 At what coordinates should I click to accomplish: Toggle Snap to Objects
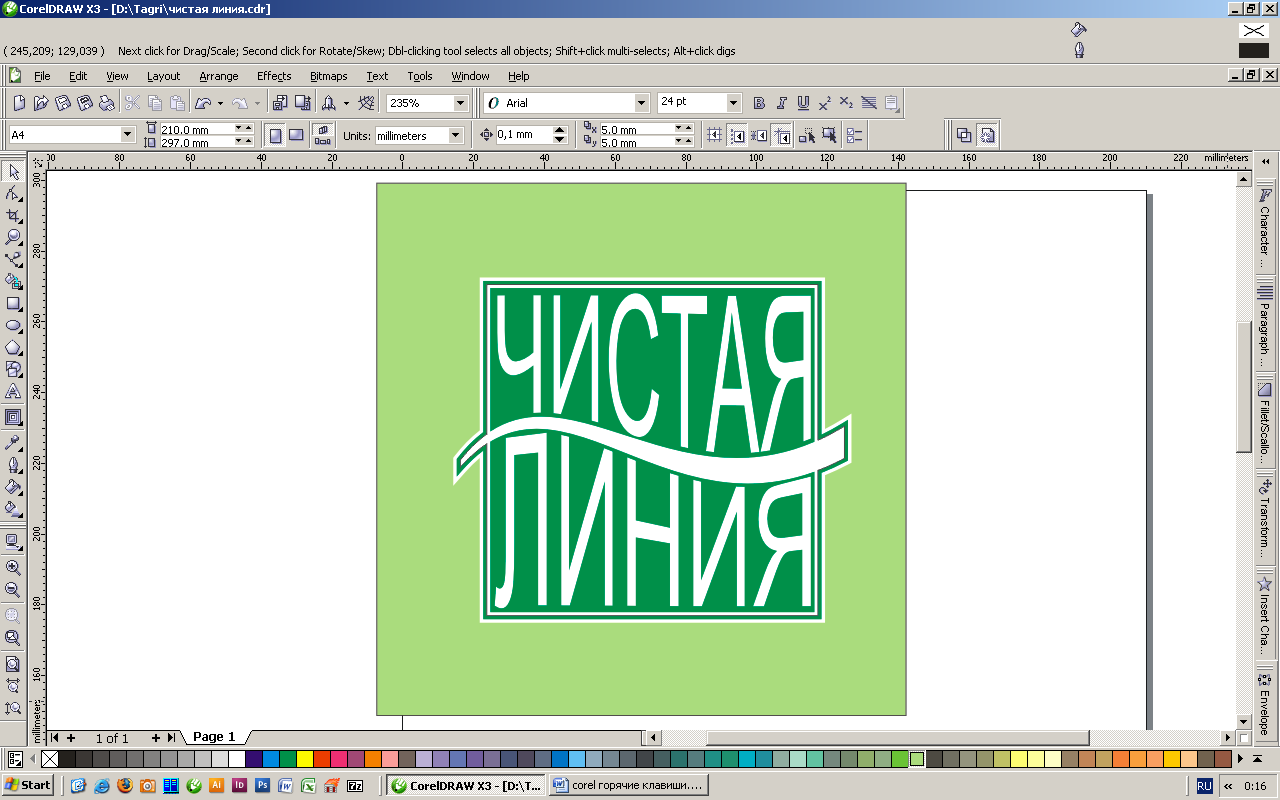coord(759,135)
